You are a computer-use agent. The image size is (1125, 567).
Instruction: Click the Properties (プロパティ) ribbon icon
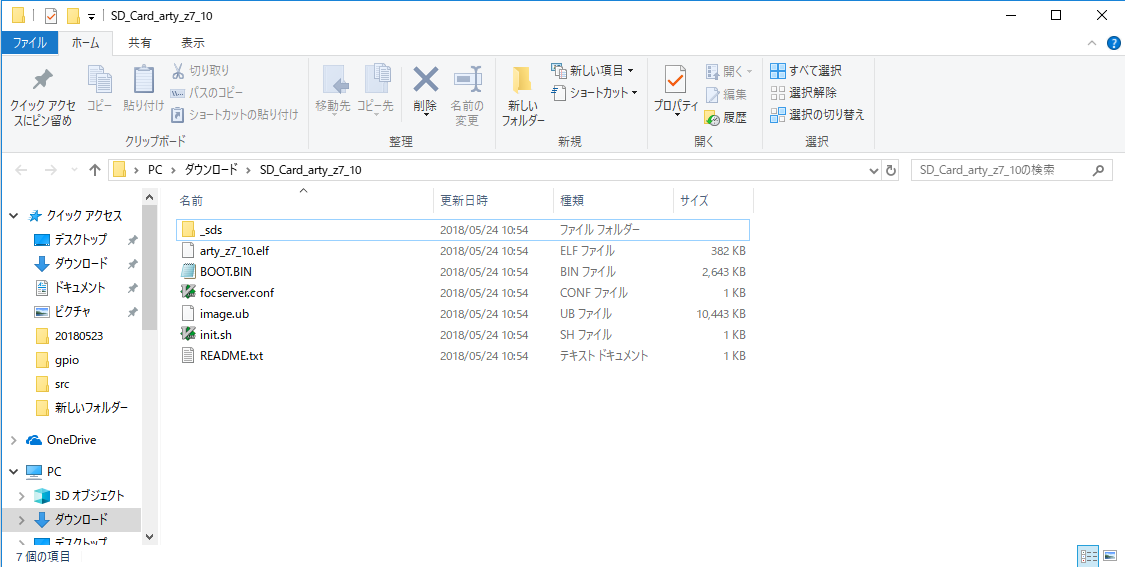click(675, 81)
